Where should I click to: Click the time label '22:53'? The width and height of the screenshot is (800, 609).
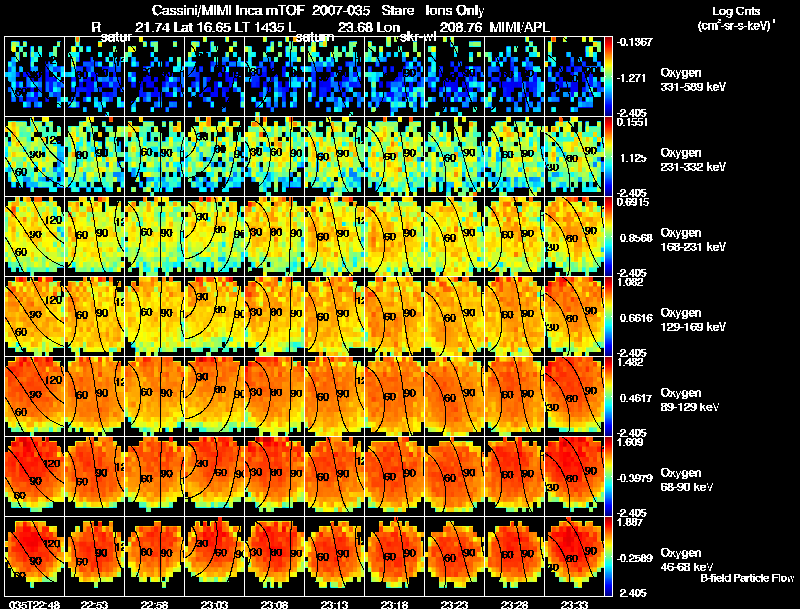point(94,604)
